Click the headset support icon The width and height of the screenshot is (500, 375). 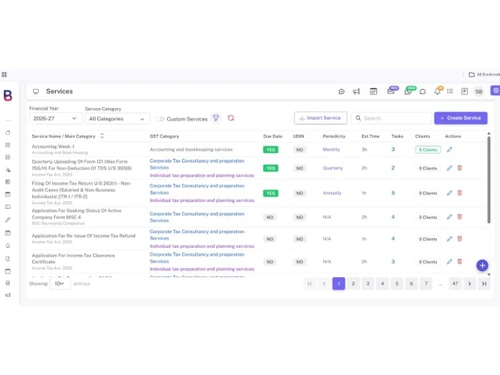click(x=423, y=91)
